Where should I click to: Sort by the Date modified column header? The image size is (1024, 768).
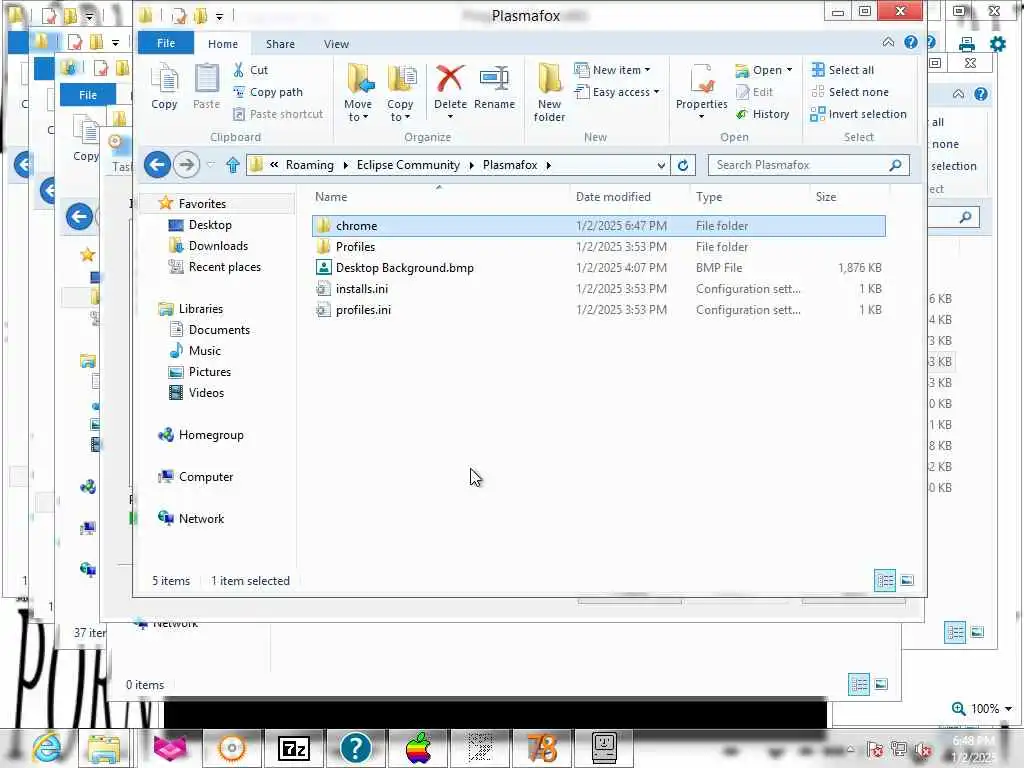630,197
